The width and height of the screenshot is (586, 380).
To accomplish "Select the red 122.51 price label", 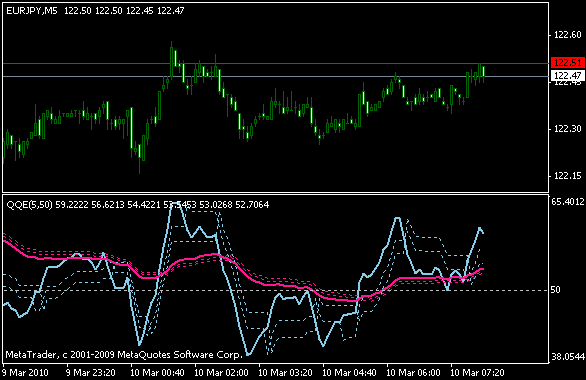I will click(568, 63).
